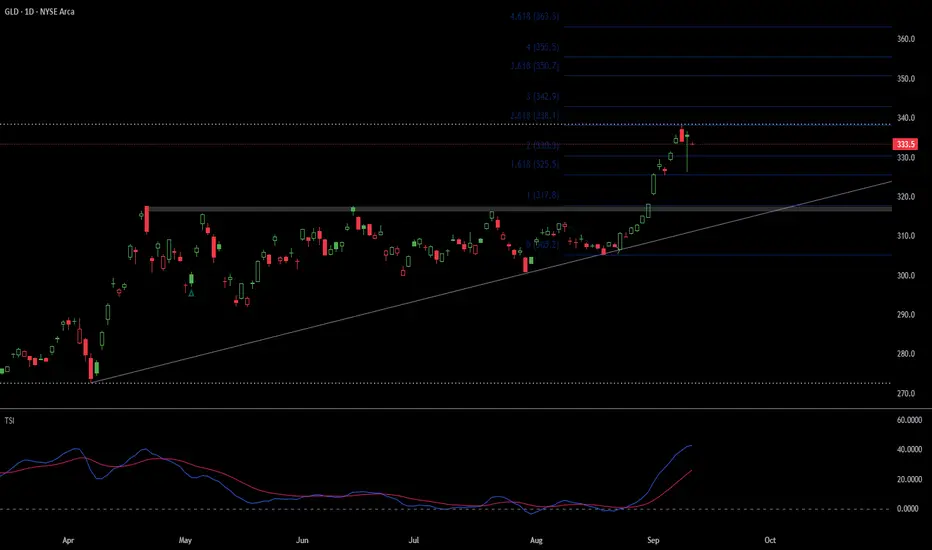Viewport: 932px width, 550px height.
Task: Click the red 333.5 current price label
Action: point(905,144)
